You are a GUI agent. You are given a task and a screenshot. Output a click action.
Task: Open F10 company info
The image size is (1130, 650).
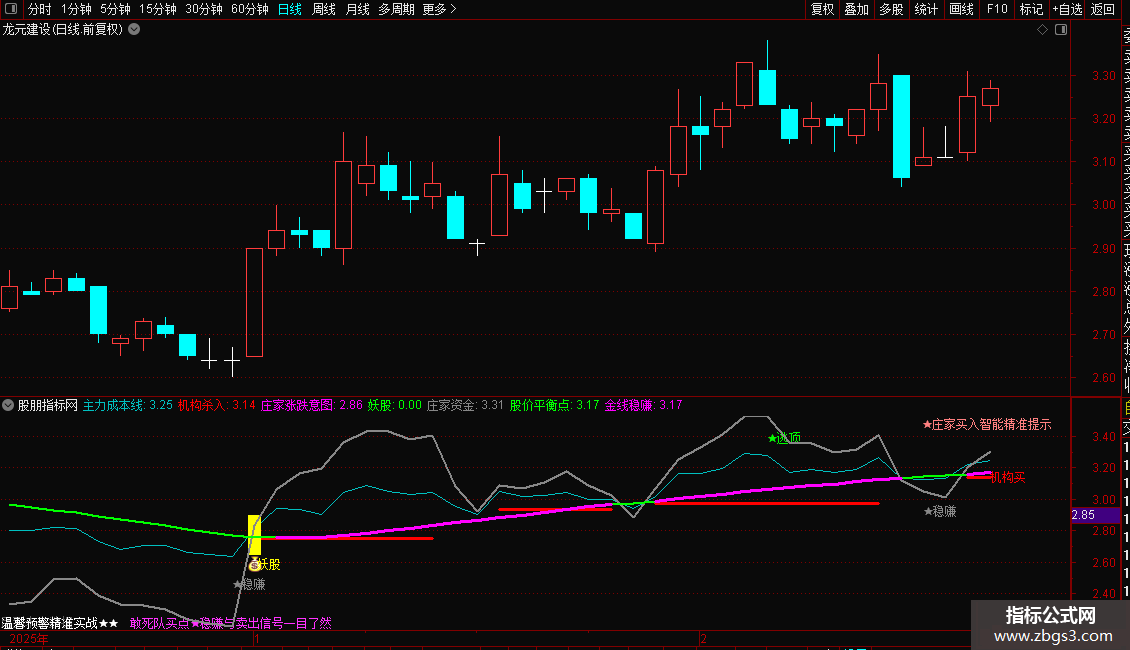click(x=997, y=9)
